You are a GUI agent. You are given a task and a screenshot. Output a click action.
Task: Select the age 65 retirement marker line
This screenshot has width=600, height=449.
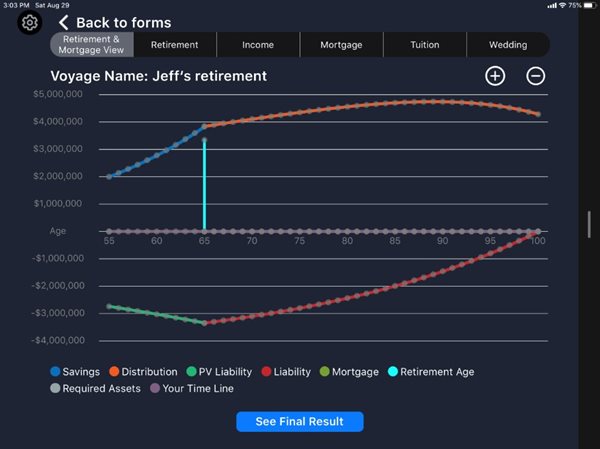coord(205,185)
